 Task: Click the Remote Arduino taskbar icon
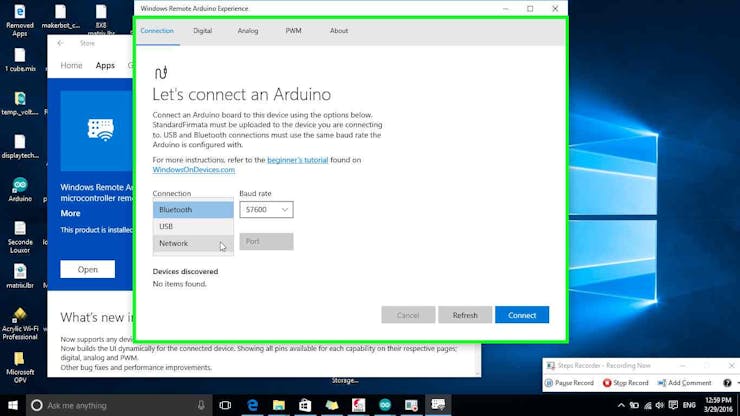(438, 405)
